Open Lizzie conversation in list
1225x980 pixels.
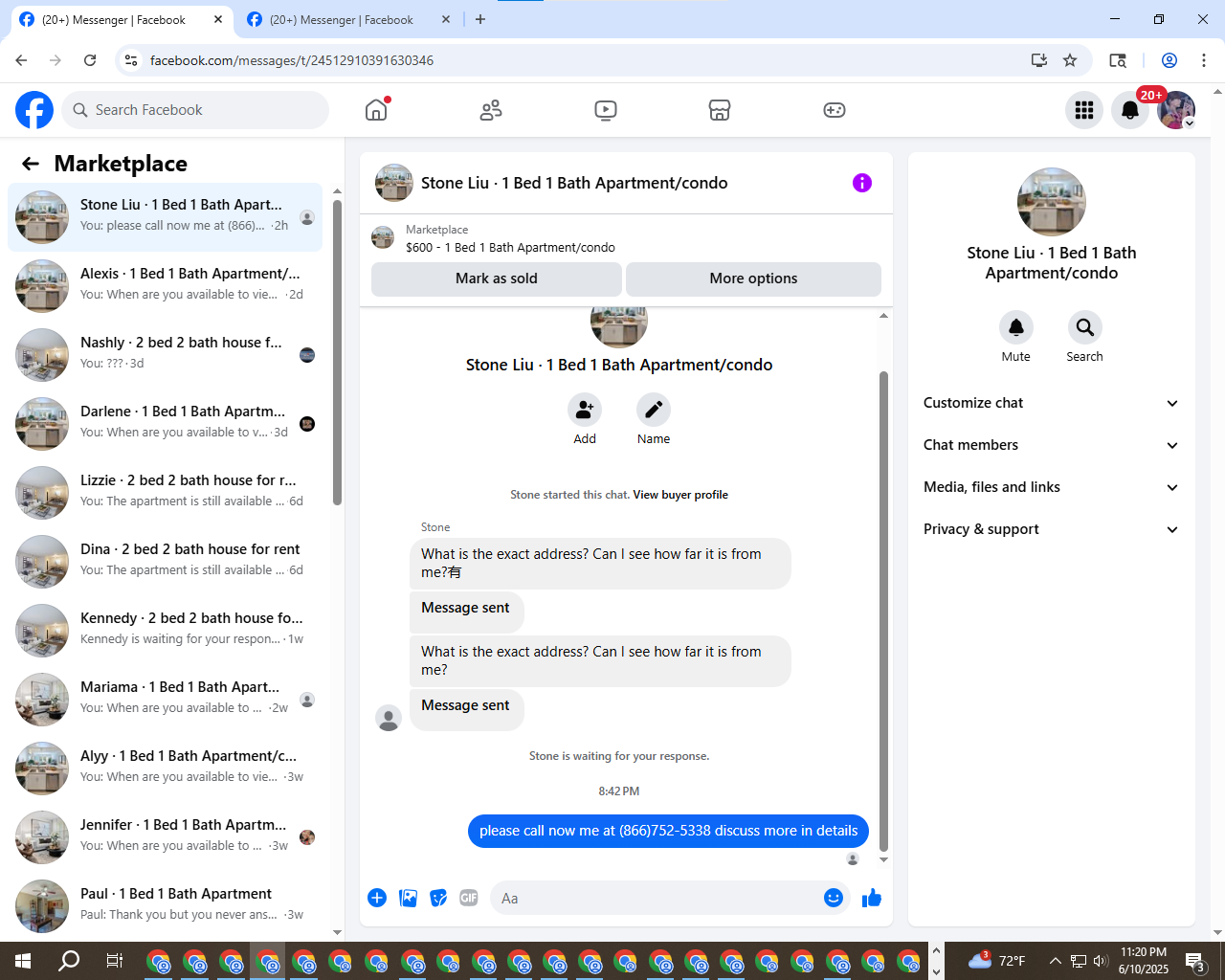tap(165, 493)
